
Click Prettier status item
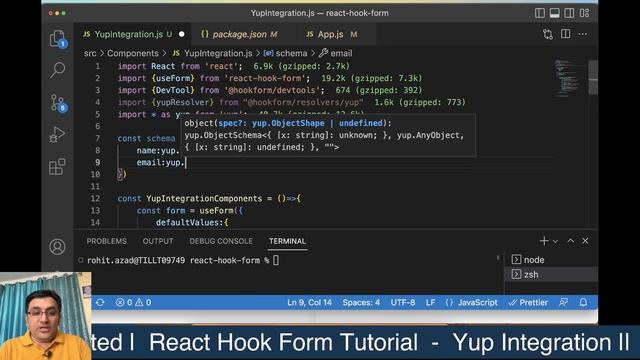(x=528, y=302)
